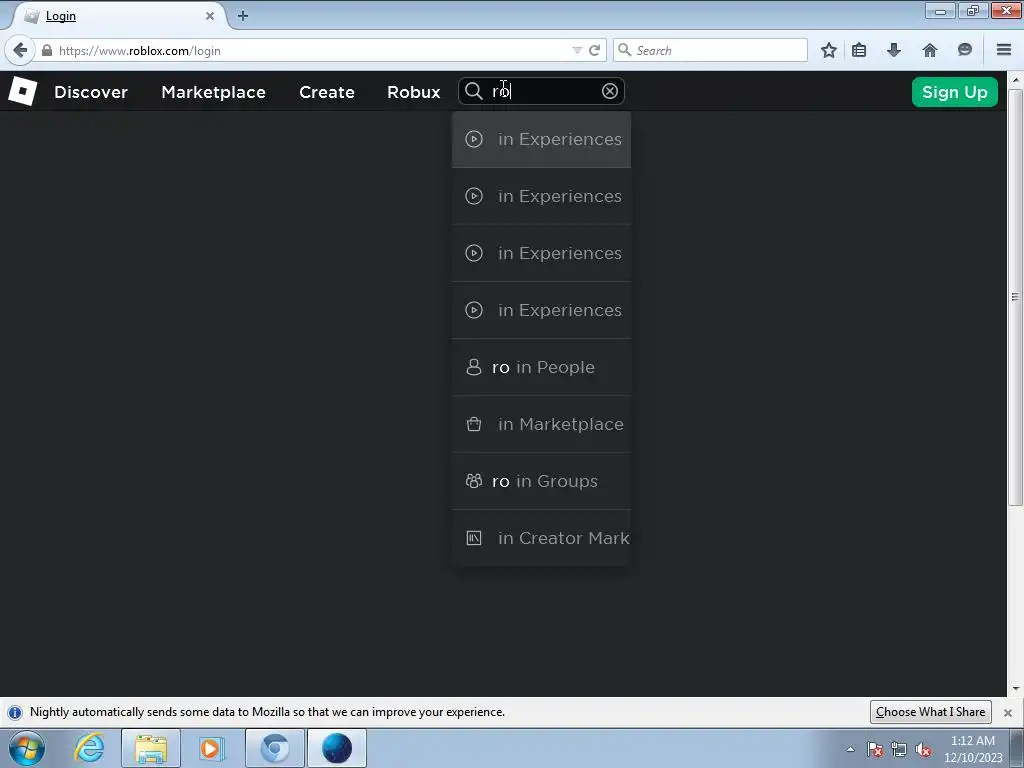Open the network tray icon
Image resolution: width=1024 pixels, height=768 pixels.
coord(899,750)
